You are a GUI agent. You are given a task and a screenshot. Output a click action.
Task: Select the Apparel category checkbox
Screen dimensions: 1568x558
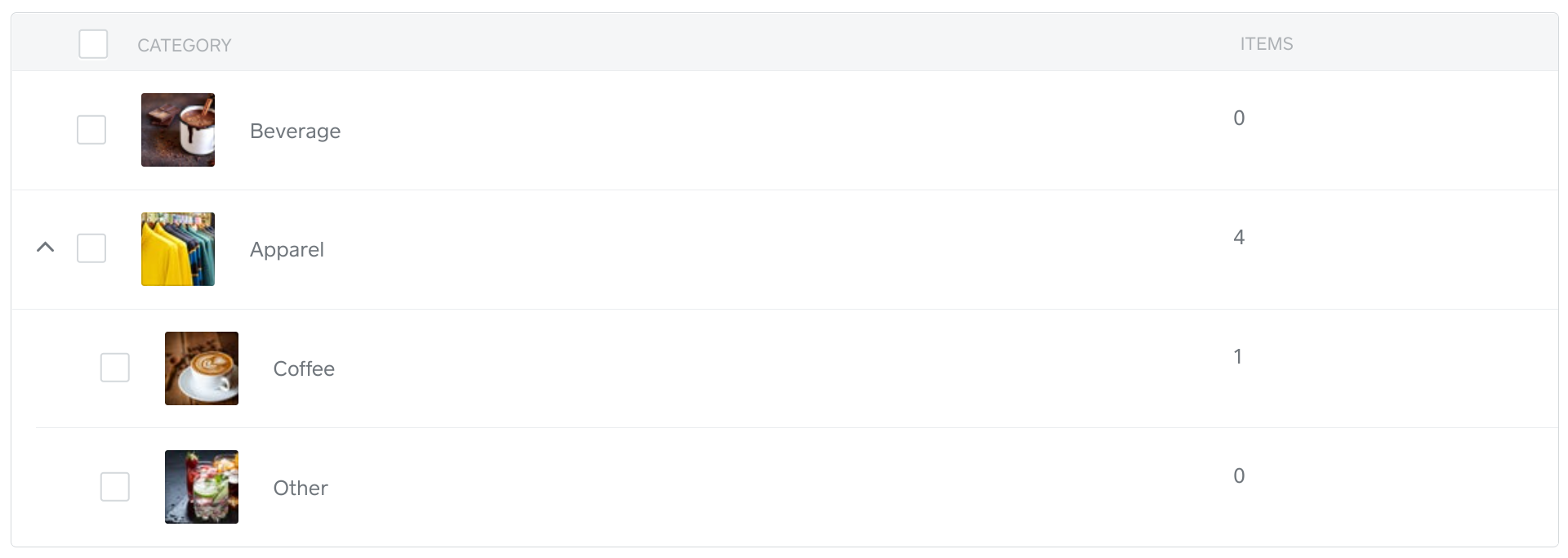click(x=91, y=248)
